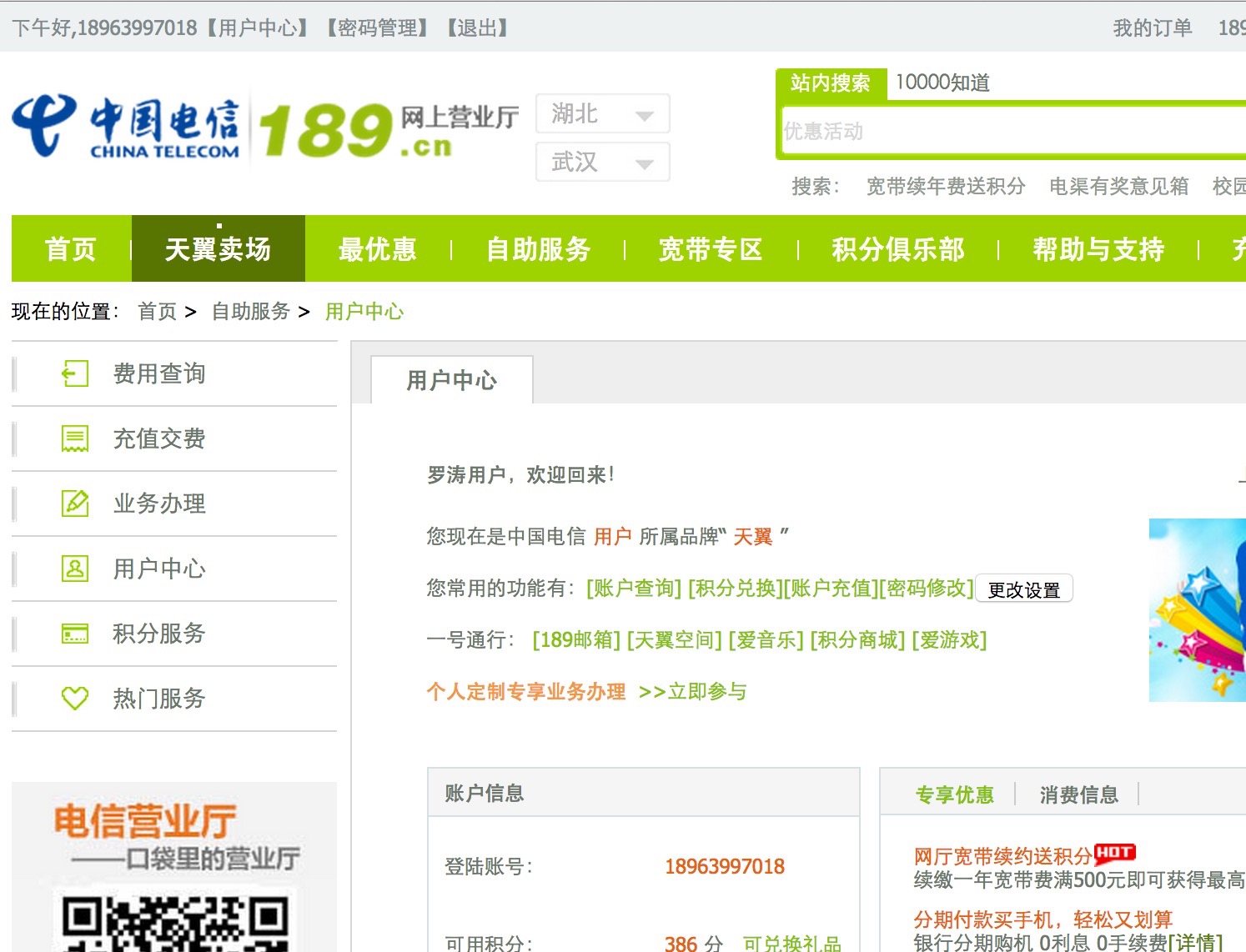
Task: Open 自助服务 in the navigation bar
Action: 538,248
